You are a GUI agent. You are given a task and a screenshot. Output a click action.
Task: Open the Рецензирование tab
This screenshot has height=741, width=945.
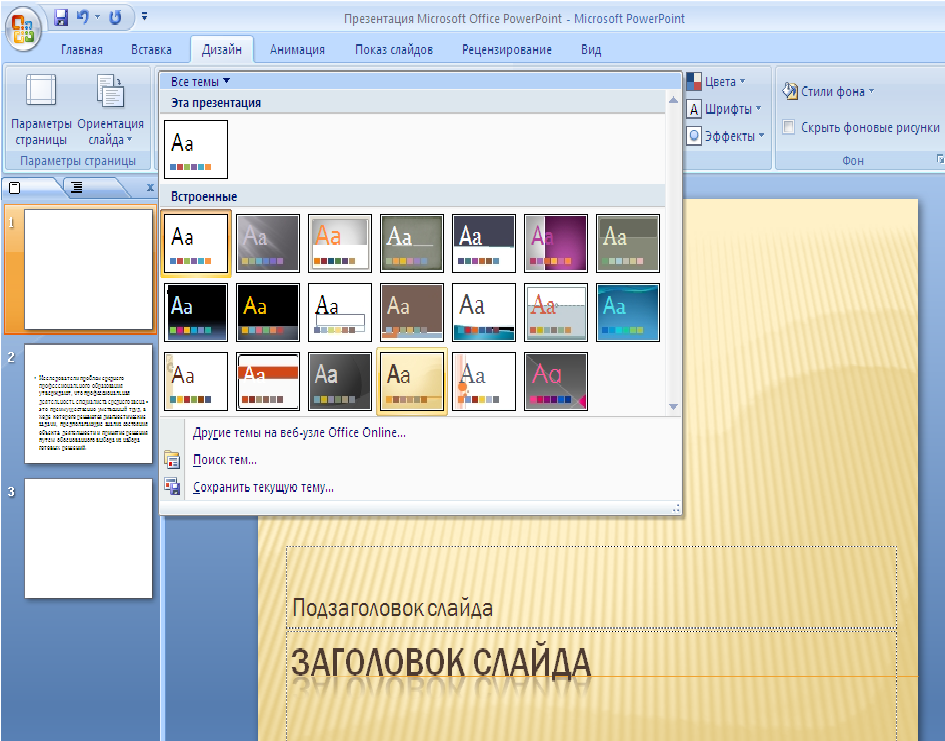coord(507,49)
